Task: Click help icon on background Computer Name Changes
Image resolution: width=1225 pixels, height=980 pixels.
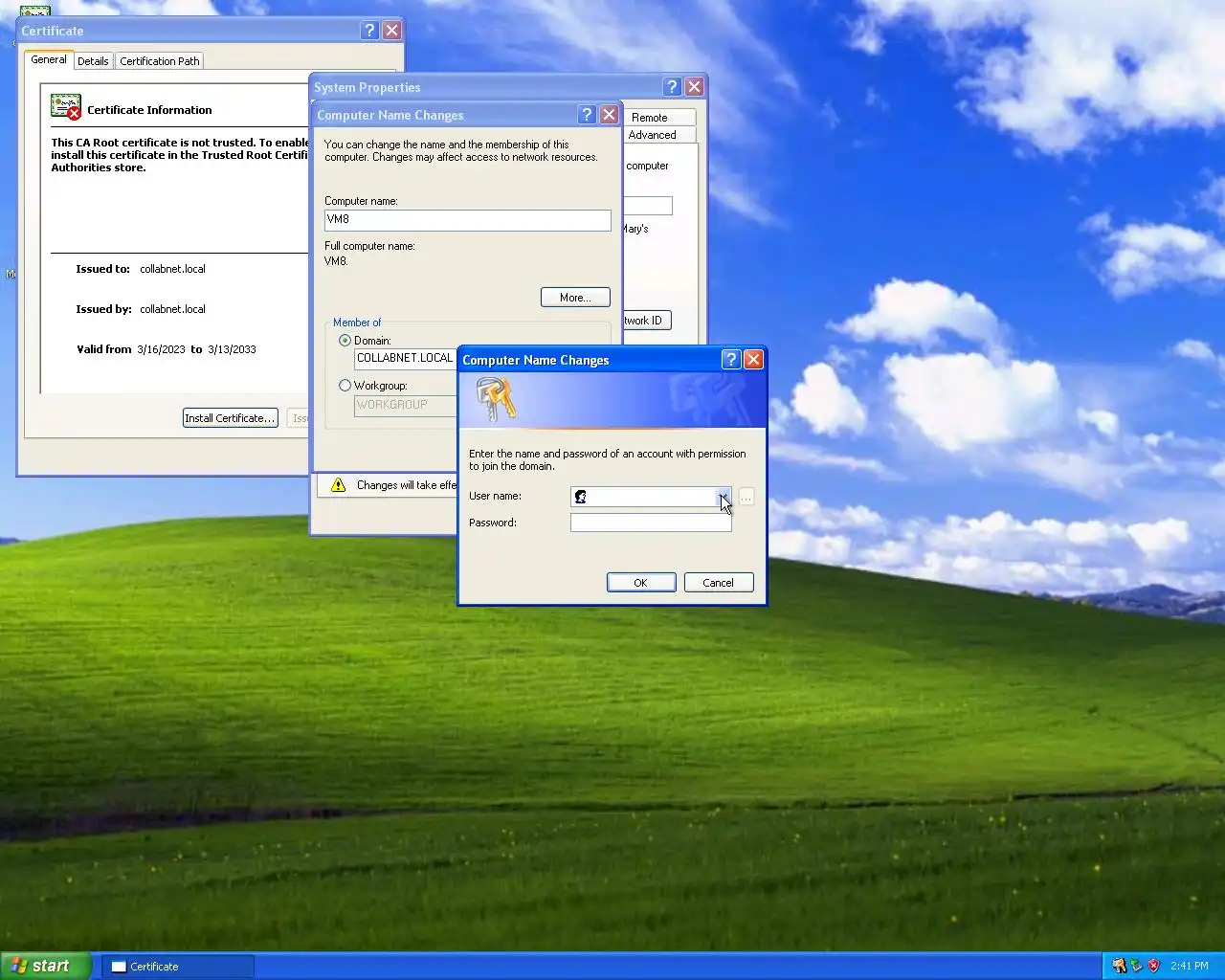Action: point(588,114)
